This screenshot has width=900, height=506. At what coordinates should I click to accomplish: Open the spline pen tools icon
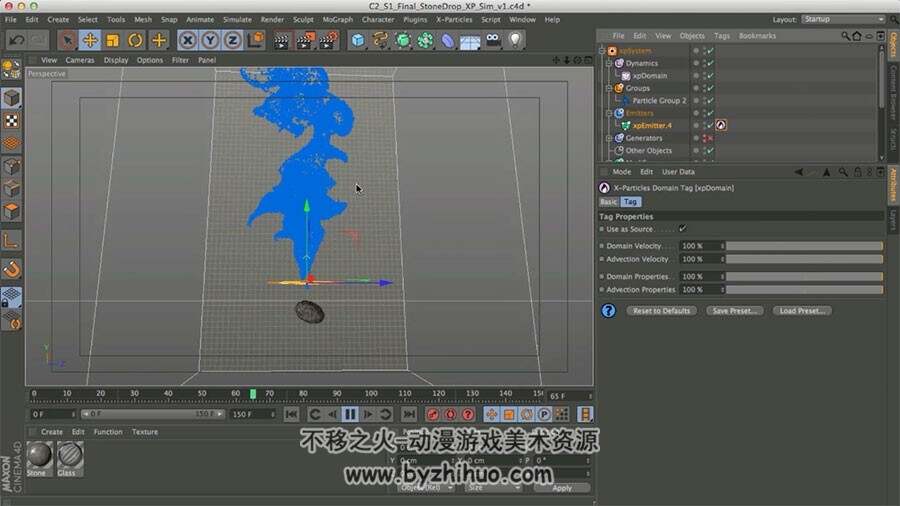coord(381,40)
